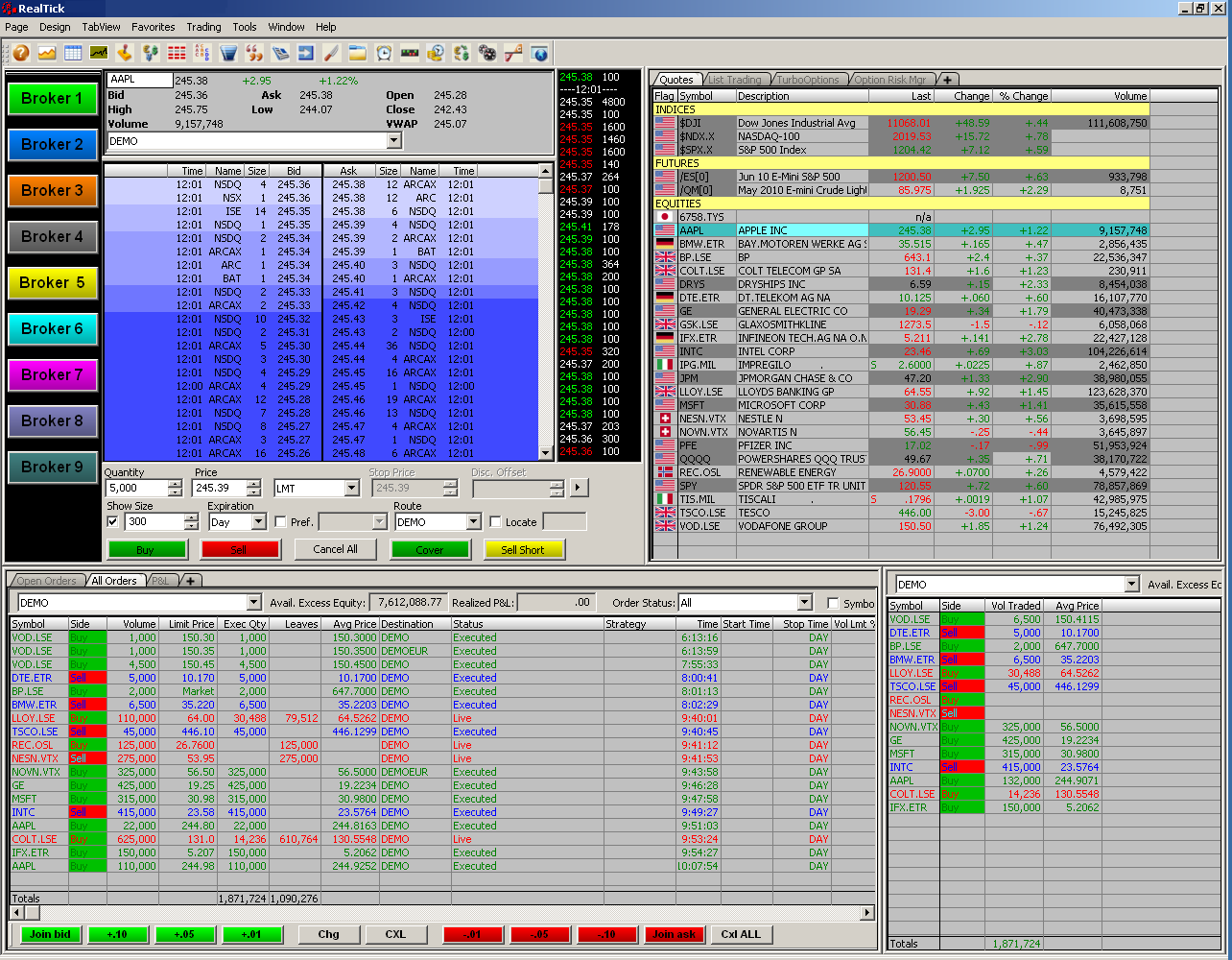Click the Norway flag beside REC.OSL
The height and width of the screenshot is (960, 1232).
(664, 472)
